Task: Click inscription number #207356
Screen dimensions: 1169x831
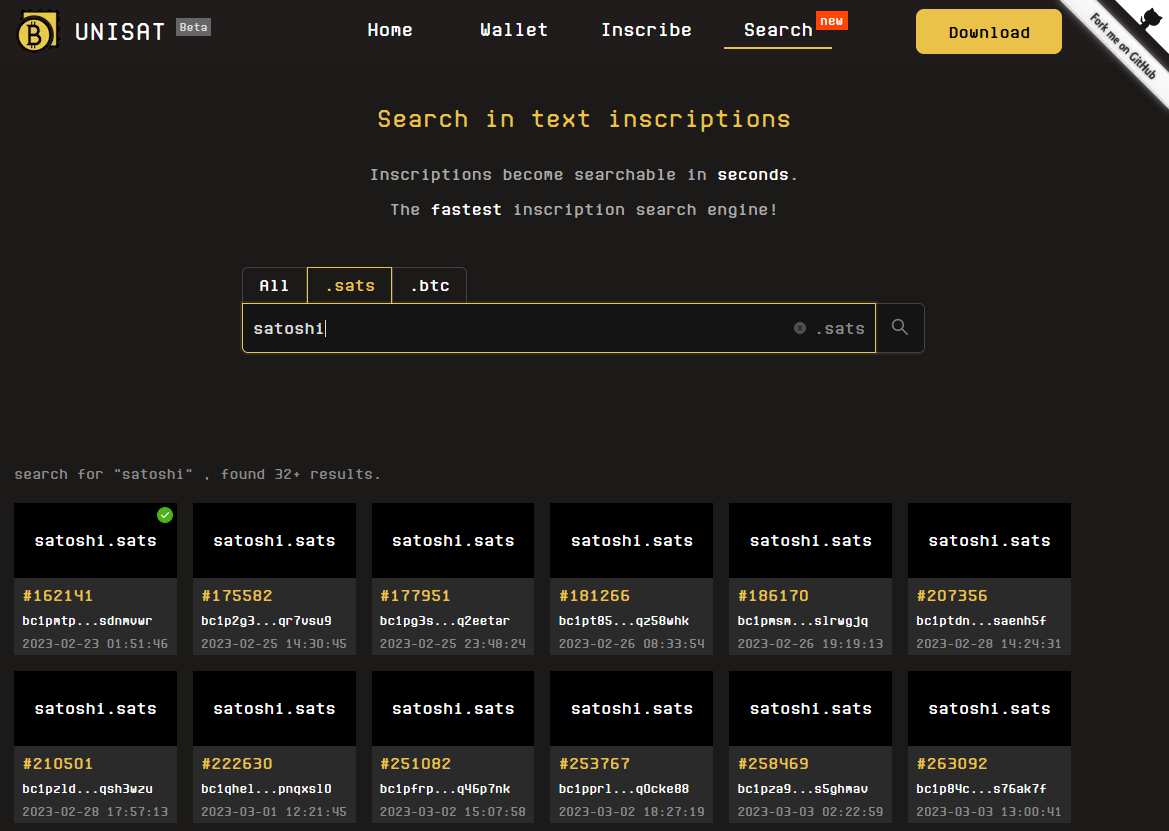Action: click(952, 595)
